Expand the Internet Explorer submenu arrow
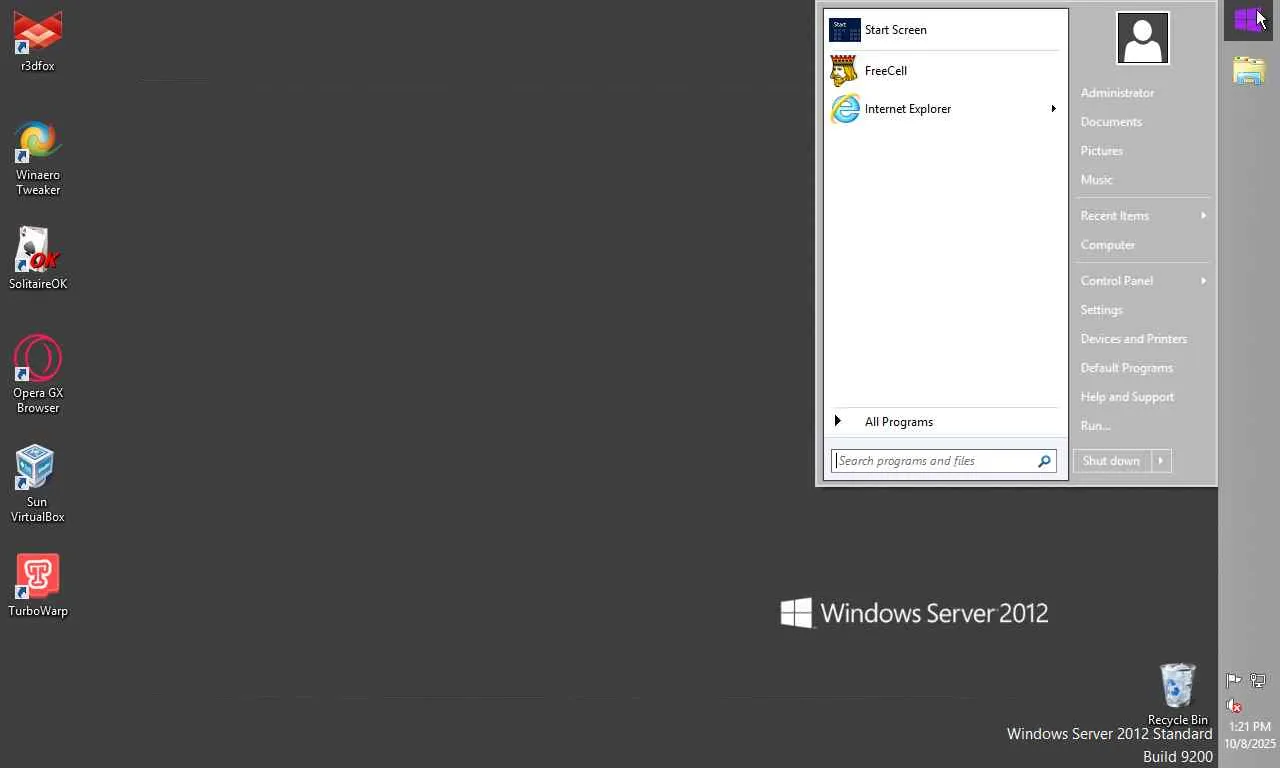This screenshot has height=768, width=1280. pyautogui.click(x=1053, y=109)
